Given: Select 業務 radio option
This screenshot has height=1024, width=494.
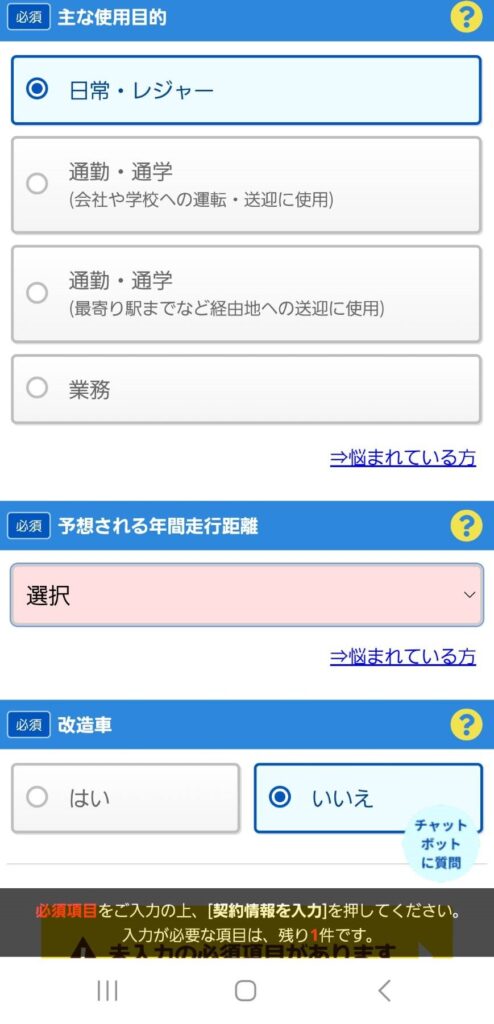Looking at the screenshot, I should [246, 389].
